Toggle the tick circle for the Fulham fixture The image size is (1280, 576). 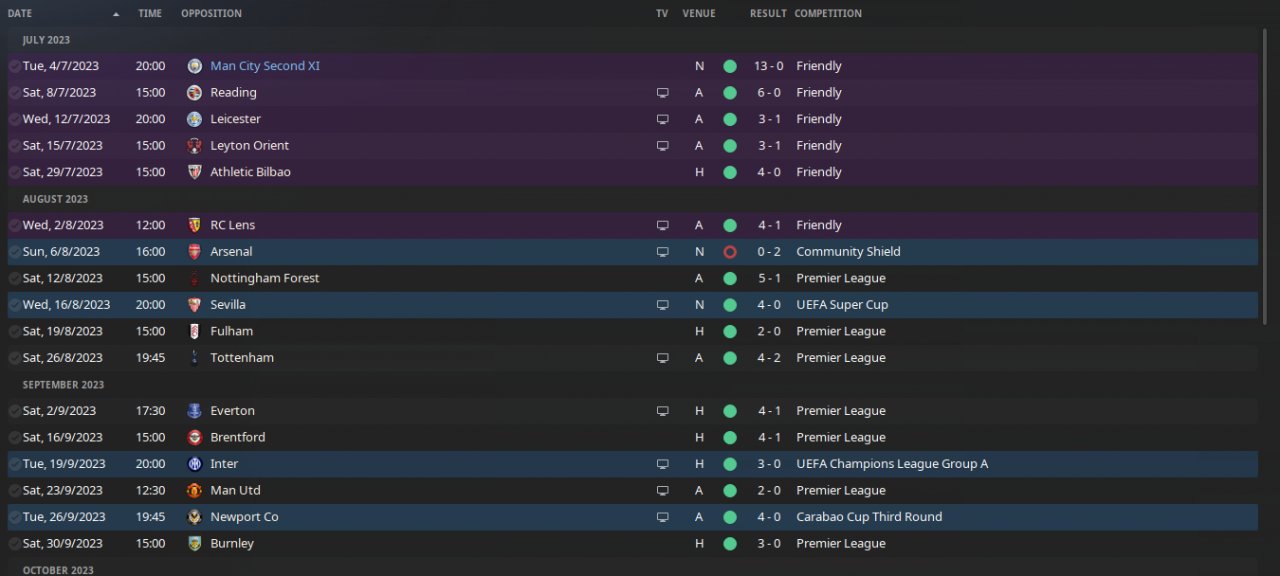pyautogui.click(x=14, y=331)
